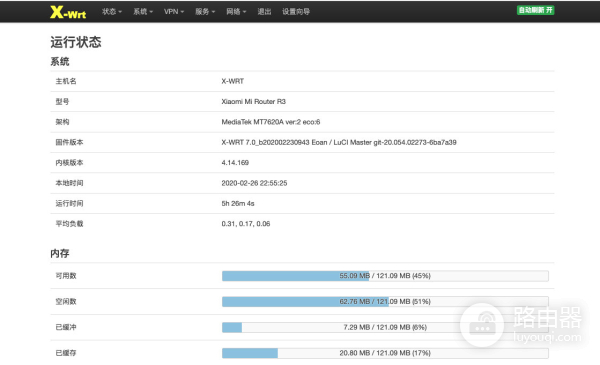Click the 系统 section heading
Screen dimensions: 600x365
[60, 62]
